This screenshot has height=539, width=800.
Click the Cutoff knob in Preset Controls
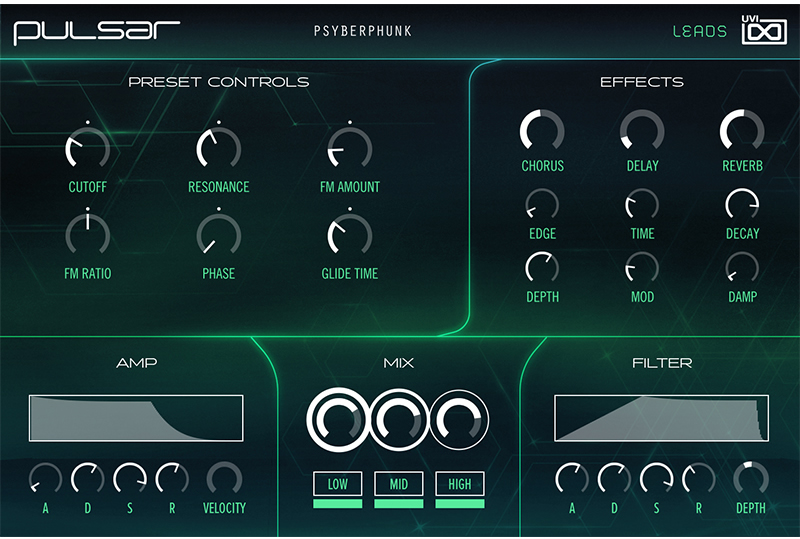tap(87, 148)
